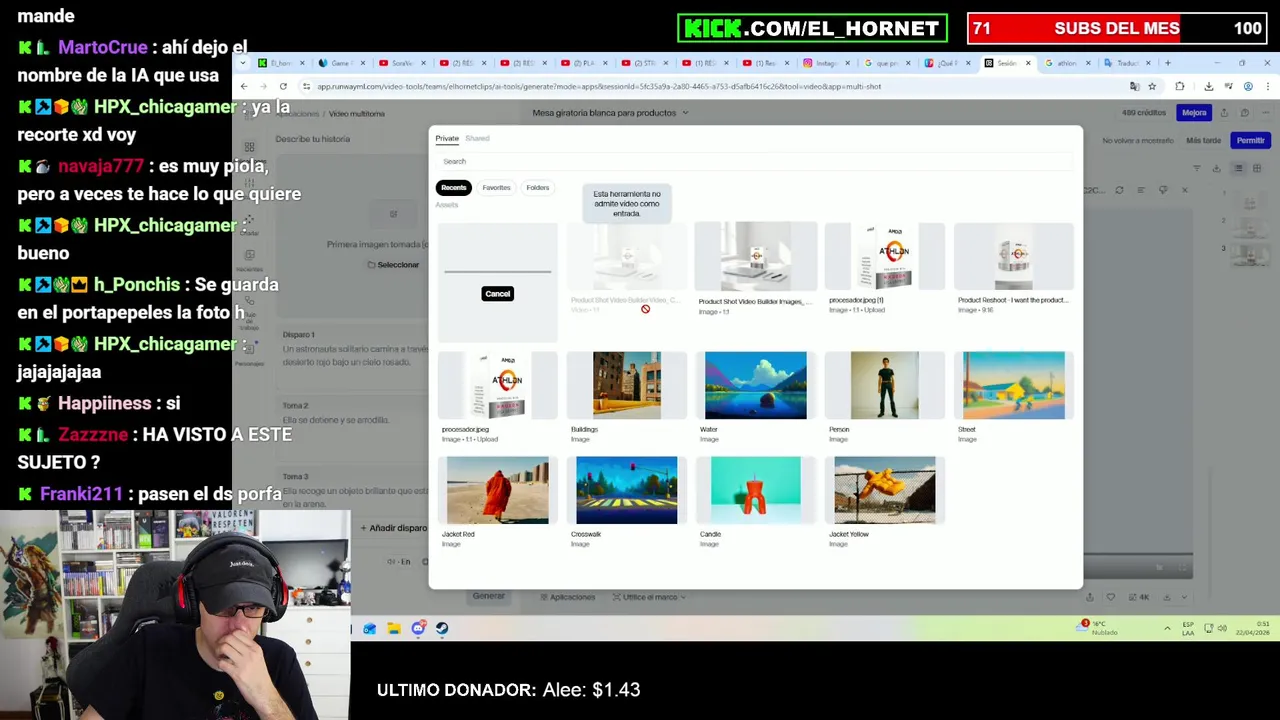The width and height of the screenshot is (1280, 720).
Task: Click No volver a mostrarlo
Action: 1138,140
